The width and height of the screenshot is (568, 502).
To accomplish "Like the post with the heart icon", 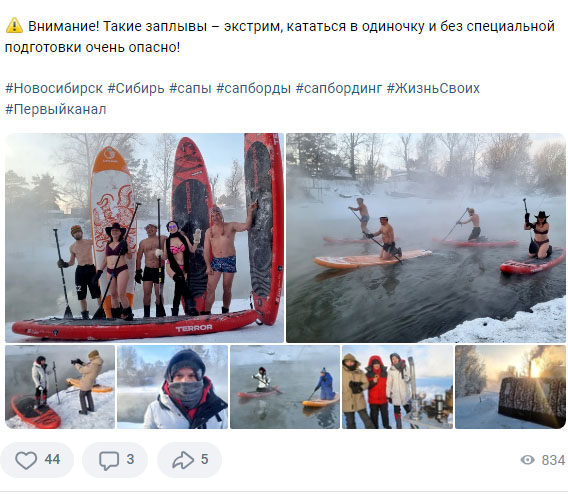I will (x=26, y=460).
